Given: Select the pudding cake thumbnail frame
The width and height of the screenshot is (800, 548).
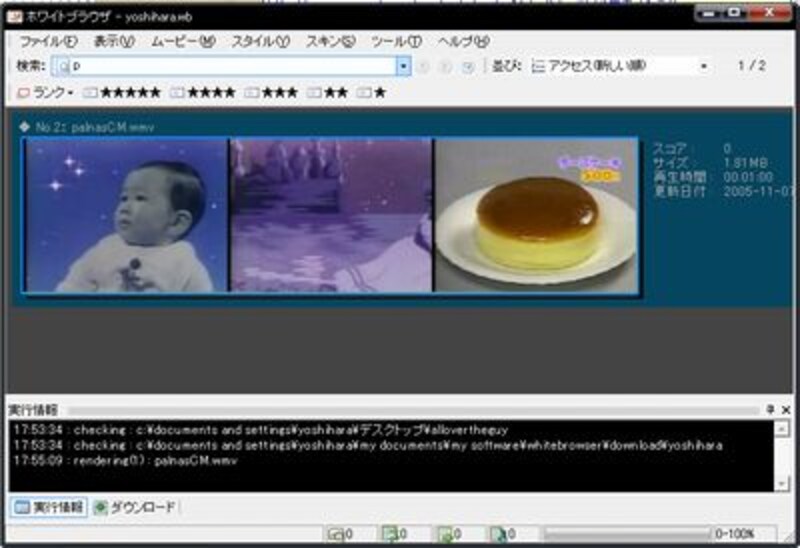Looking at the screenshot, I should (536, 215).
